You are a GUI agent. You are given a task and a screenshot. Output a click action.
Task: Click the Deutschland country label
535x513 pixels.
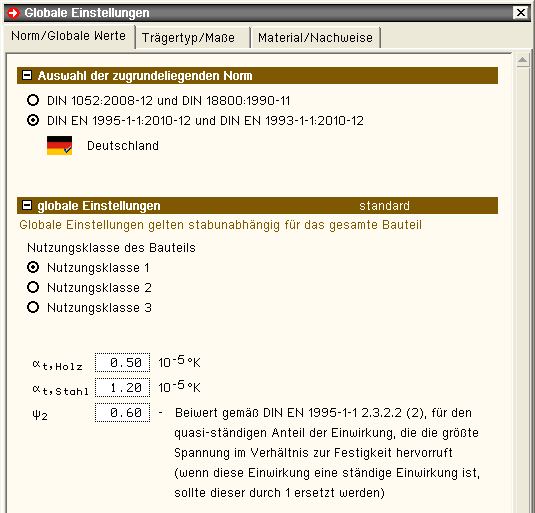click(123, 146)
